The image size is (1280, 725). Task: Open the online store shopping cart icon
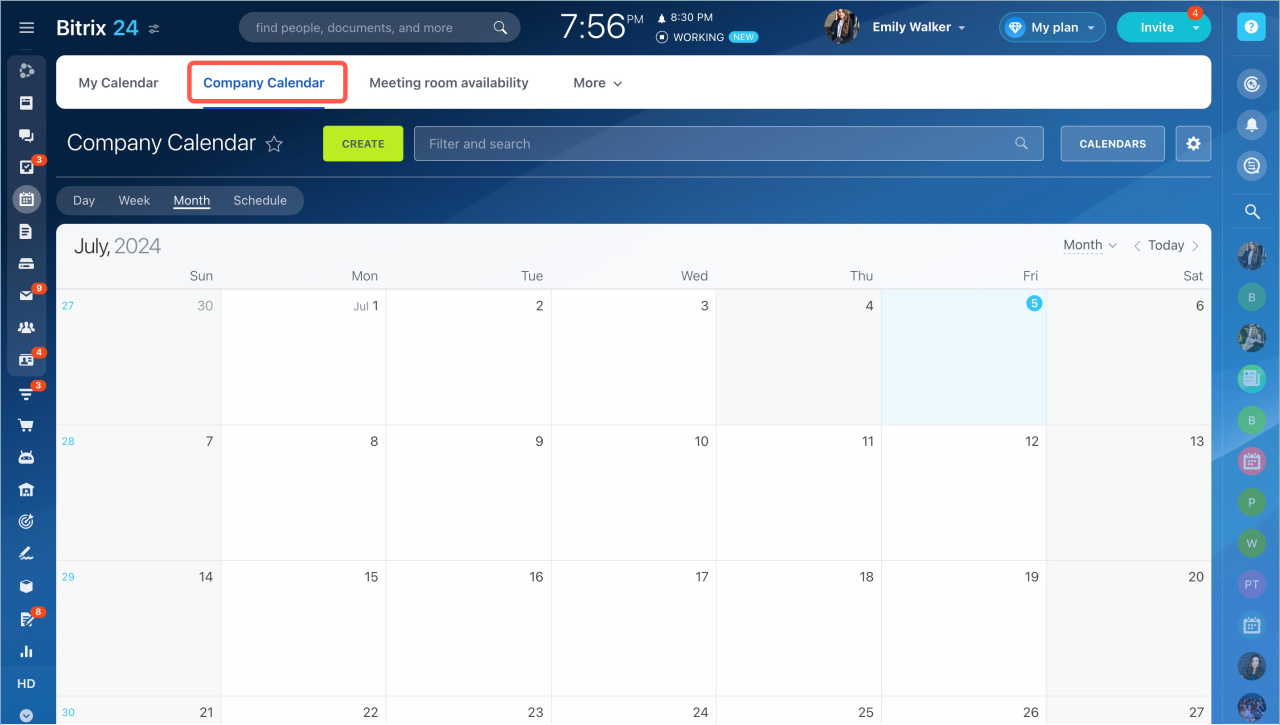27,425
